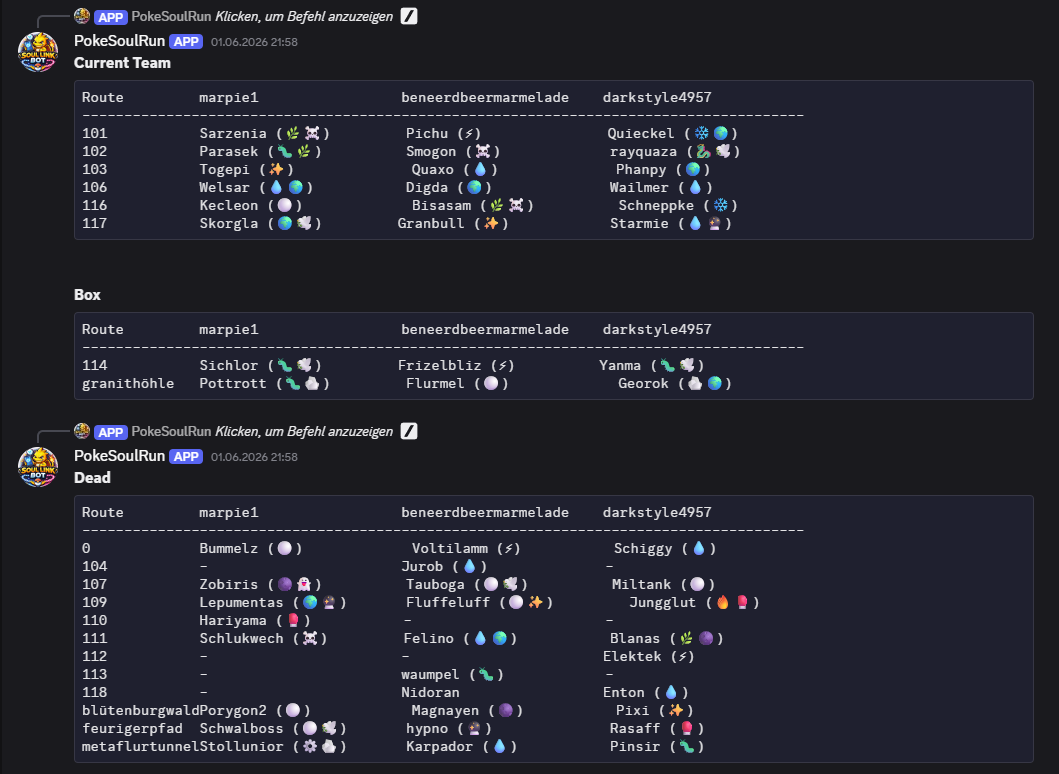The width and height of the screenshot is (1059, 774).
Task: Click the skull emoji next to Smogon
Action: pos(483,151)
